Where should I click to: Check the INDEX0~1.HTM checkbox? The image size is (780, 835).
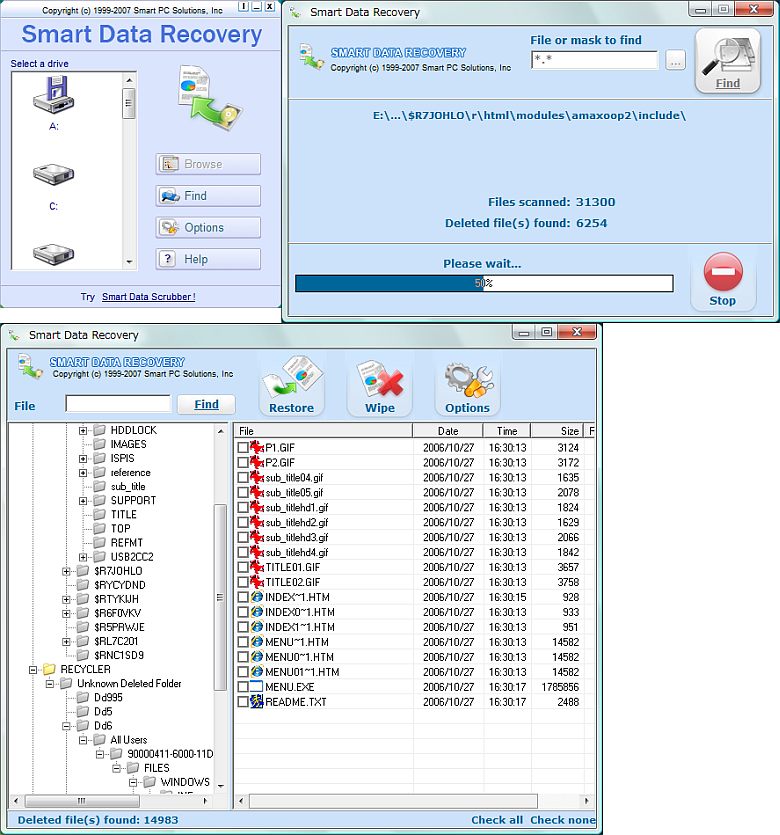pos(243,612)
